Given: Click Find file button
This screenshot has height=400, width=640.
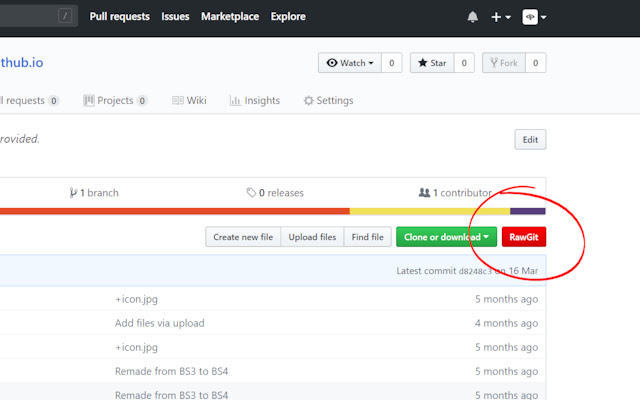Looking at the screenshot, I should 367,237.
